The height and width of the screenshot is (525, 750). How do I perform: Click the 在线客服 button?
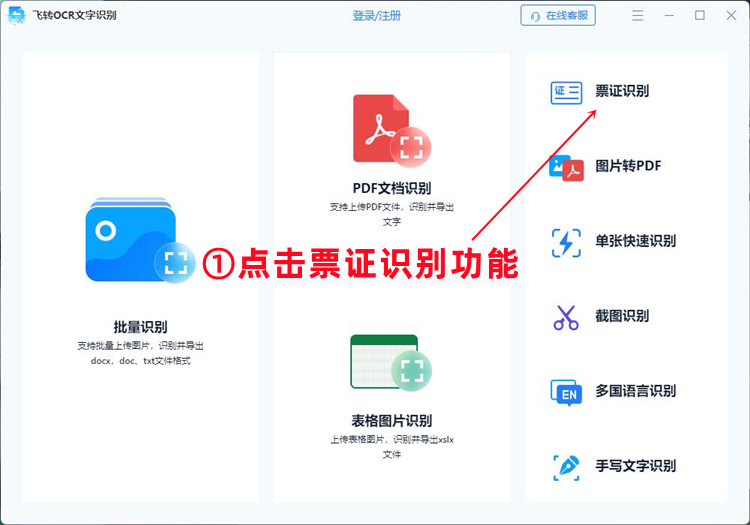(558, 16)
